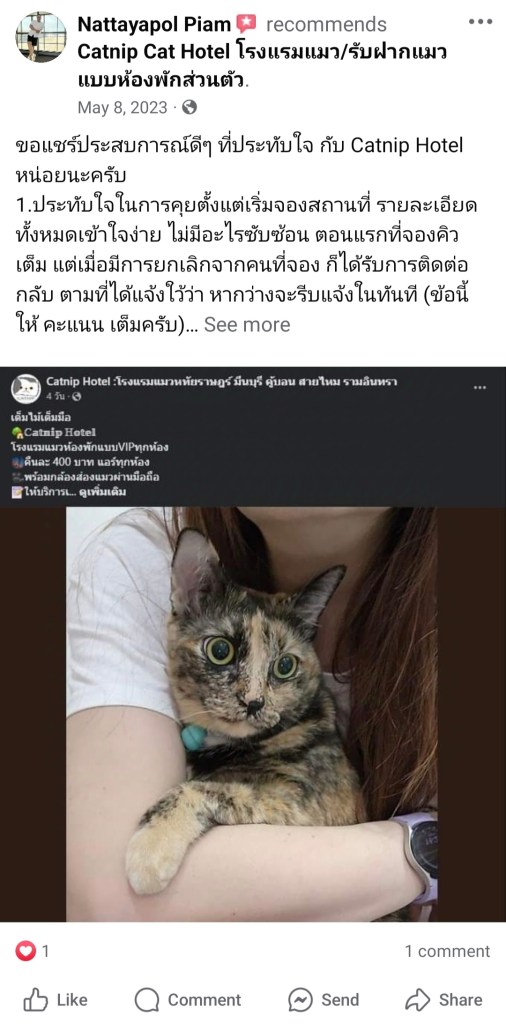Open Nattayapol Piam's profile picture

[x=40, y=36]
